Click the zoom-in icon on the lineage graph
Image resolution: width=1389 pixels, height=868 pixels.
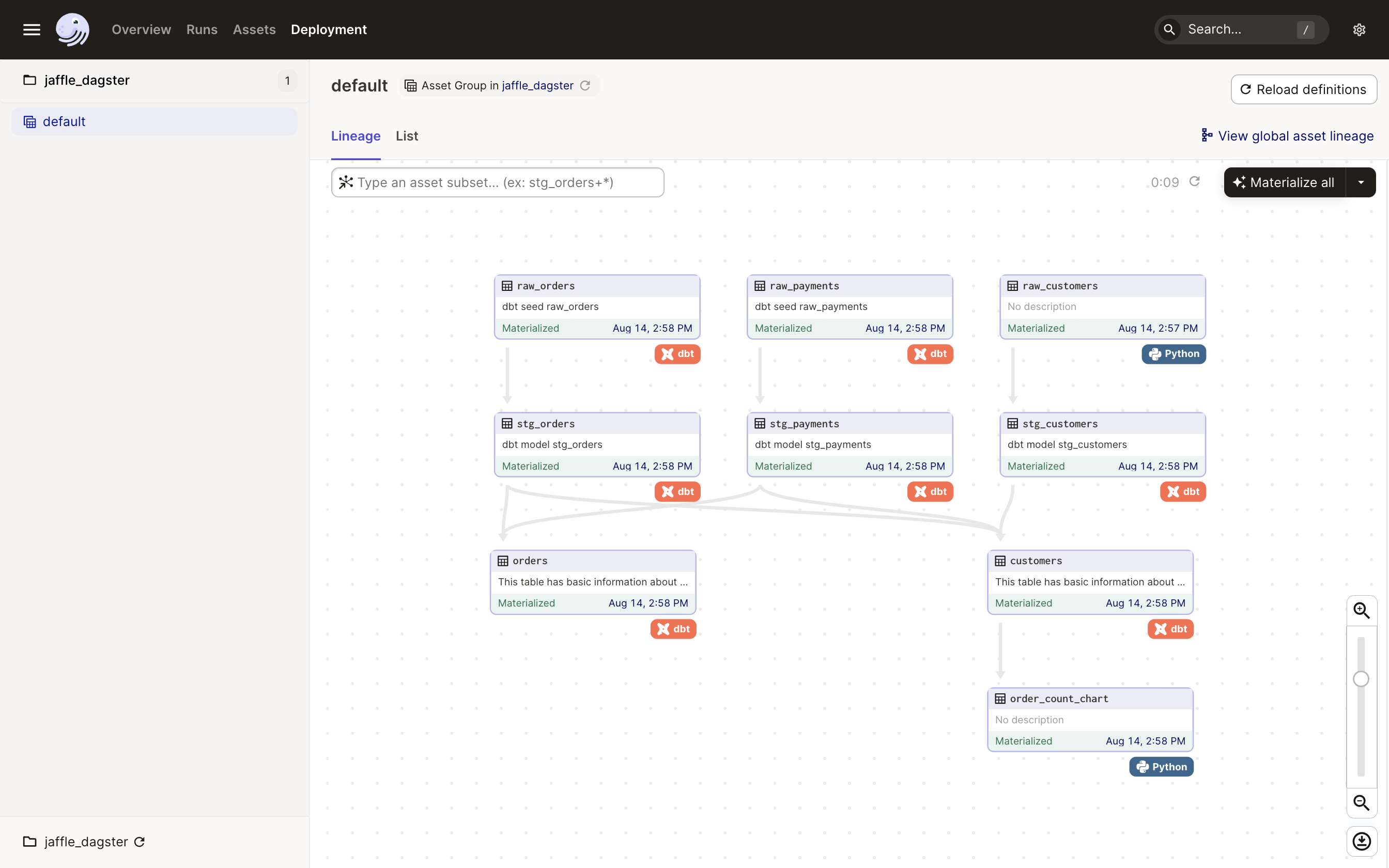click(x=1362, y=610)
